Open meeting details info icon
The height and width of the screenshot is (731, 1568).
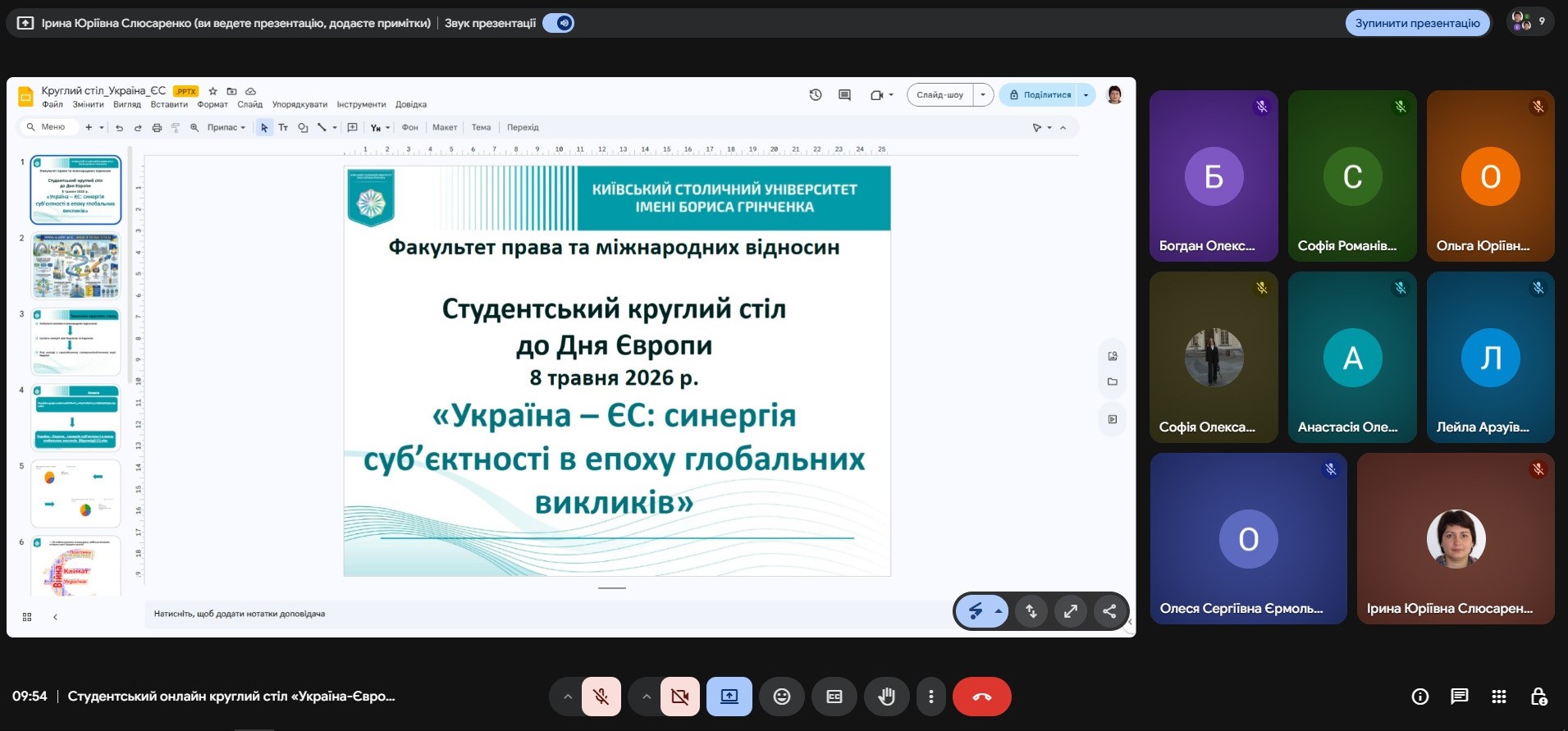coord(1419,697)
